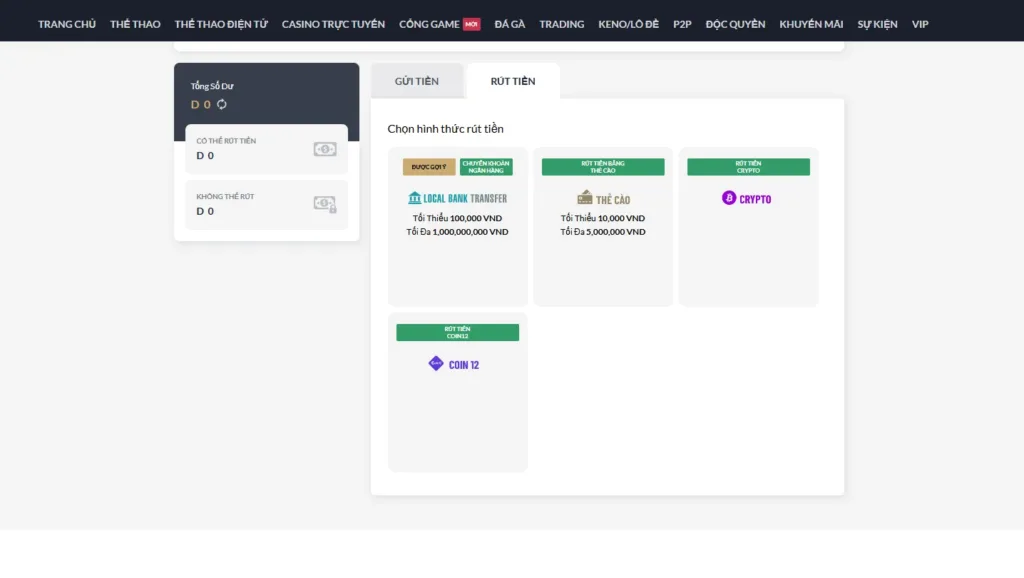1024x578 pixels.
Task: Open the Thể Thao menu
Action: pyautogui.click(x=135, y=24)
